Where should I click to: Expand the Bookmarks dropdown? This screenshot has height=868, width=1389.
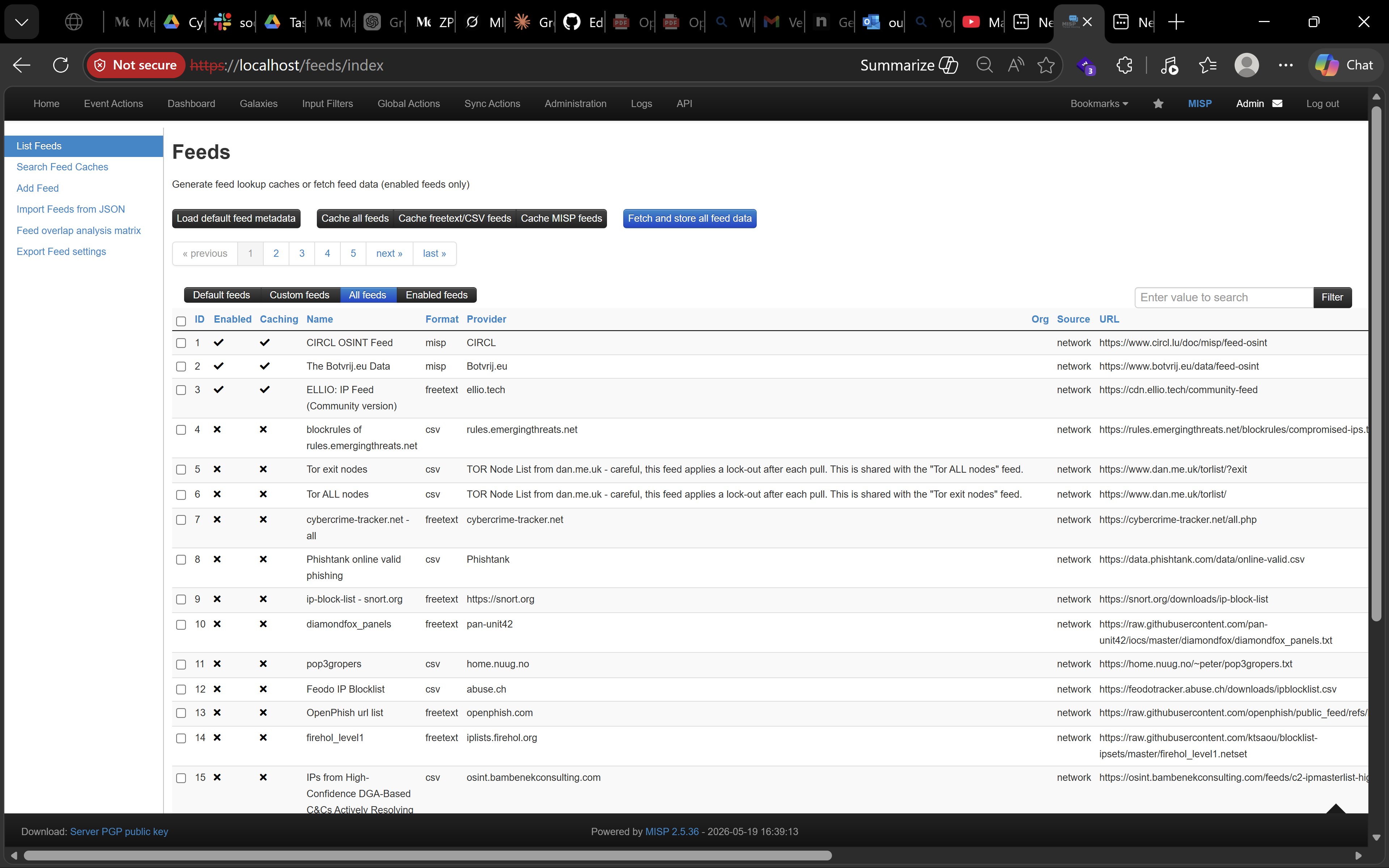[1099, 103]
